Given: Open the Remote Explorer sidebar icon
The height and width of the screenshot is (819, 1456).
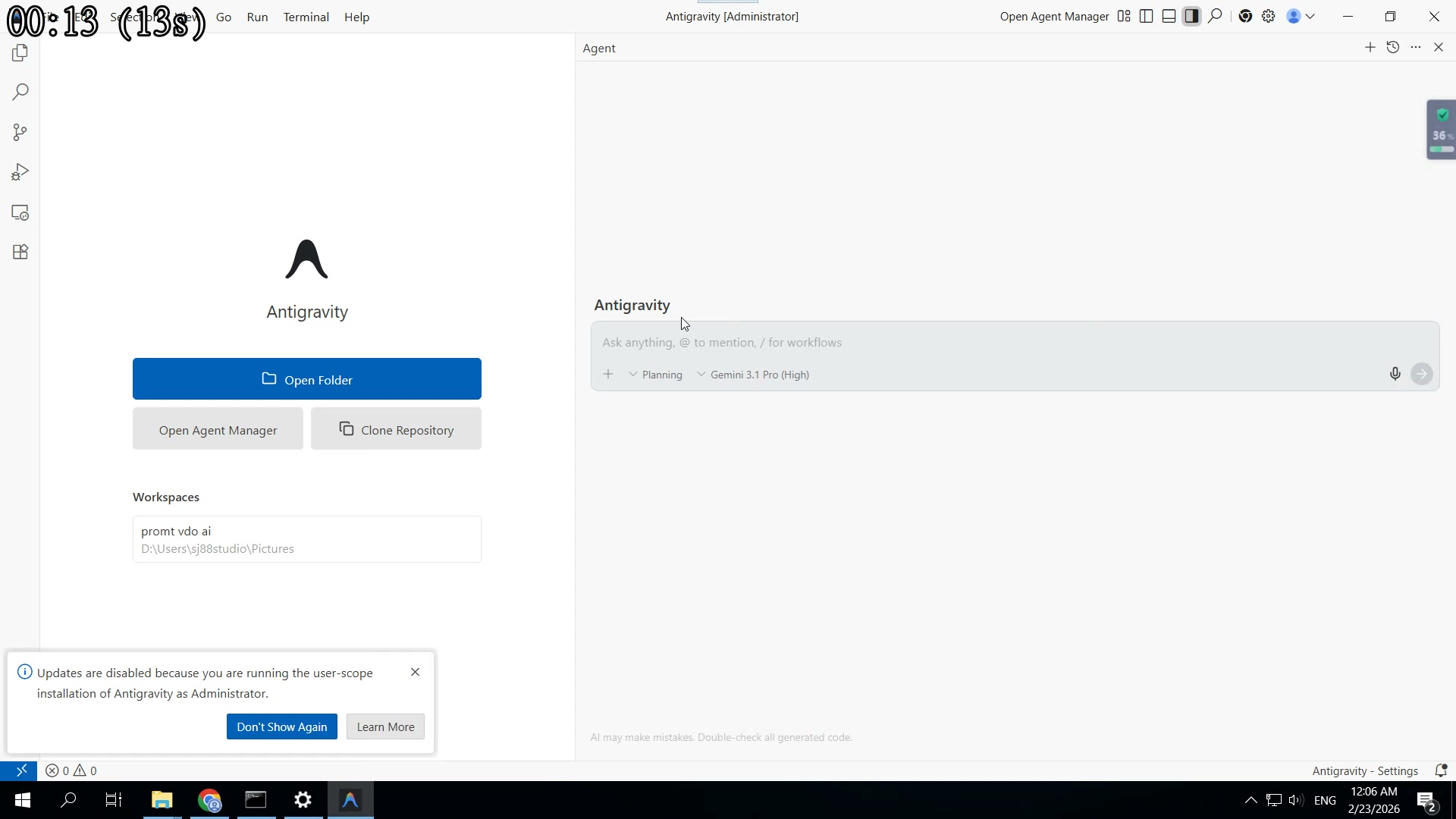Looking at the screenshot, I should tap(20, 213).
